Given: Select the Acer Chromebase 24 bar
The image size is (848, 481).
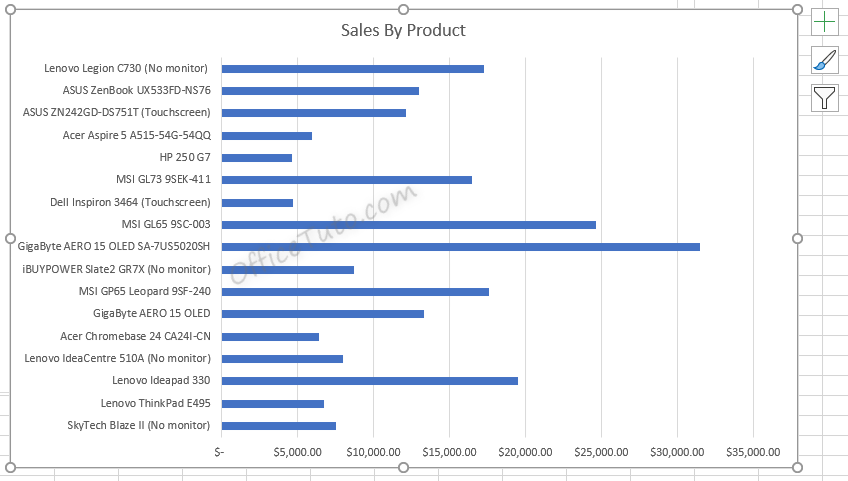Looking at the screenshot, I should (x=270, y=337).
